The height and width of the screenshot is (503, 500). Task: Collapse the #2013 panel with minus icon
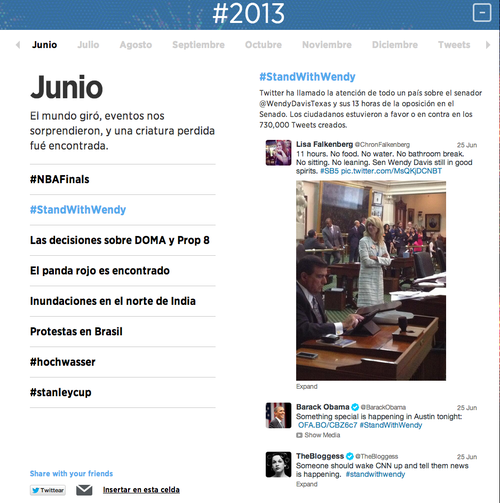coord(482,13)
